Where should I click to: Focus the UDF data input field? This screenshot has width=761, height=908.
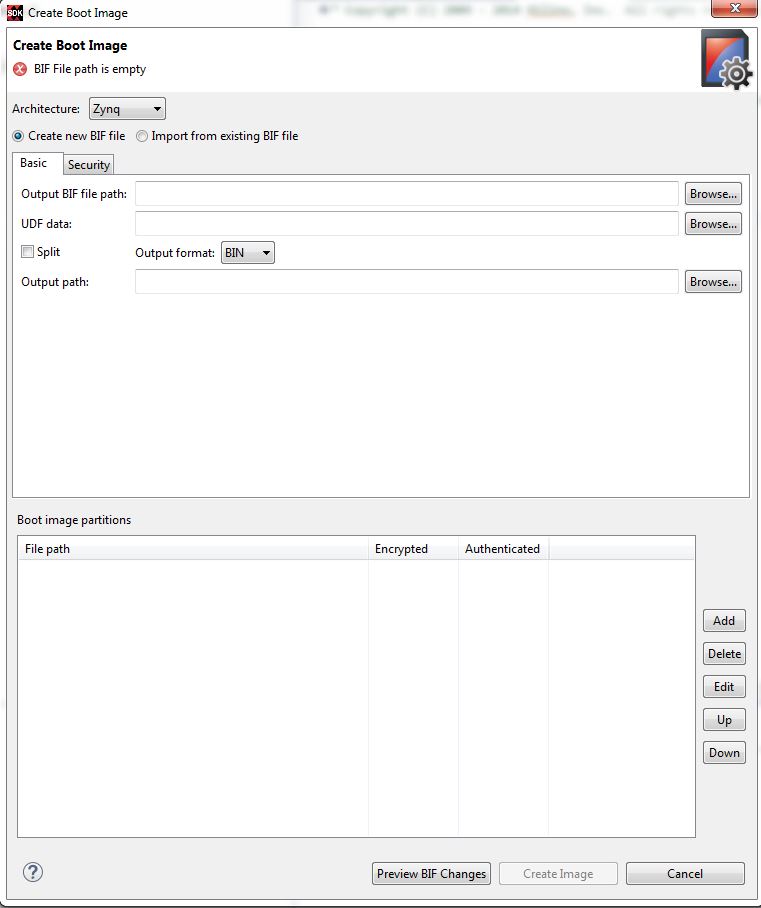[407, 224]
